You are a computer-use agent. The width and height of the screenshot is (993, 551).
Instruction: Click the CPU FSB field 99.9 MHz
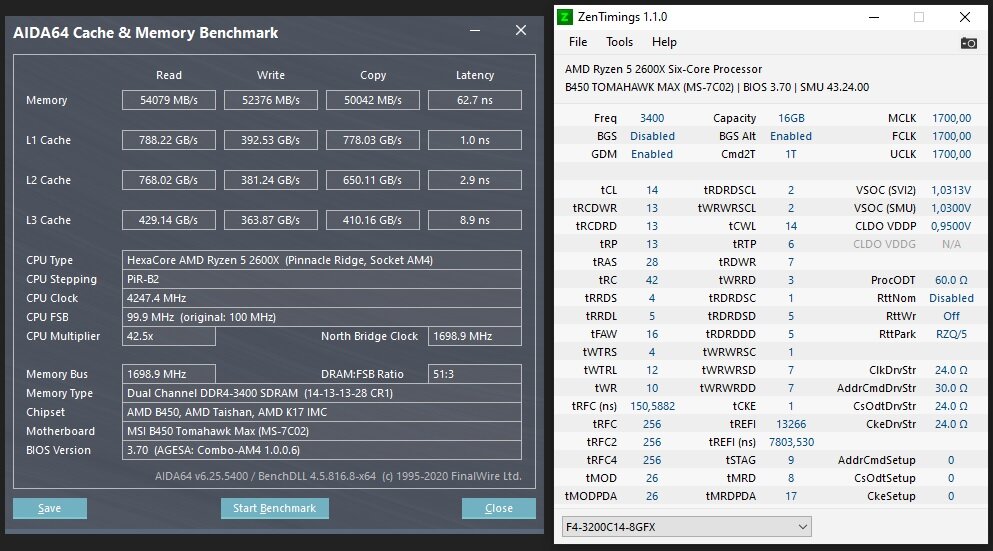(x=322, y=317)
